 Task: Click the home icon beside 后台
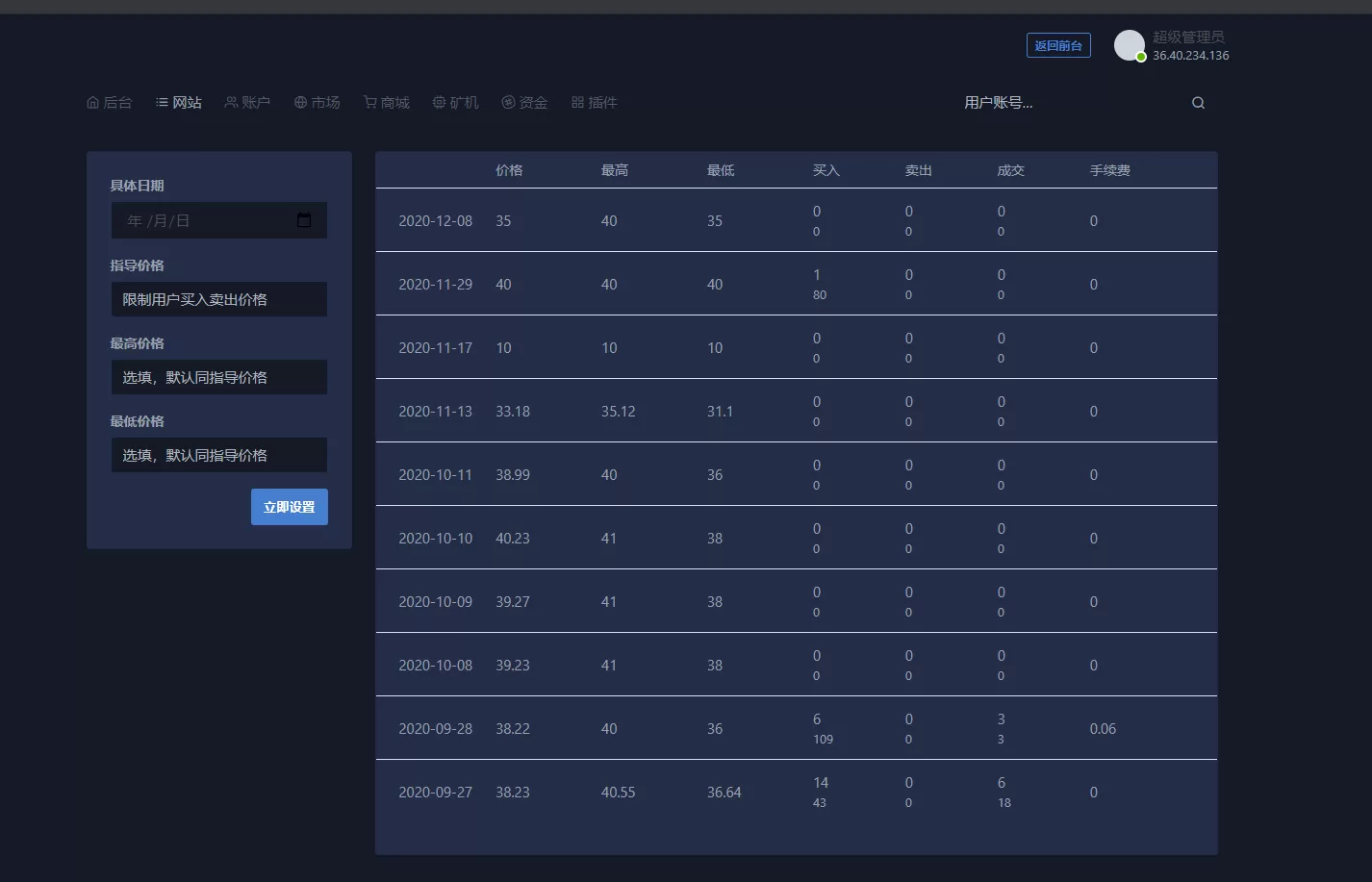(92, 102)
